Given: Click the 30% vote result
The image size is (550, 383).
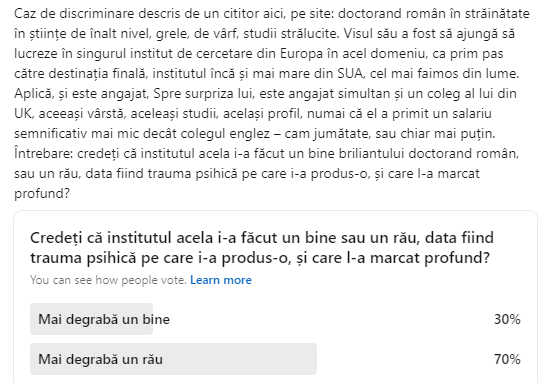Looking at the screenshot, I should [x=507, y=319].
